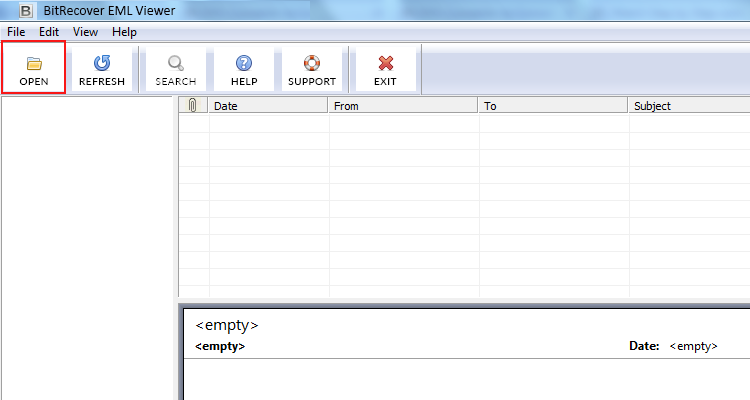This screenshot has width=750, height=400.
Task: Open an EML folder with OPEN button
Action: (33, 68)
